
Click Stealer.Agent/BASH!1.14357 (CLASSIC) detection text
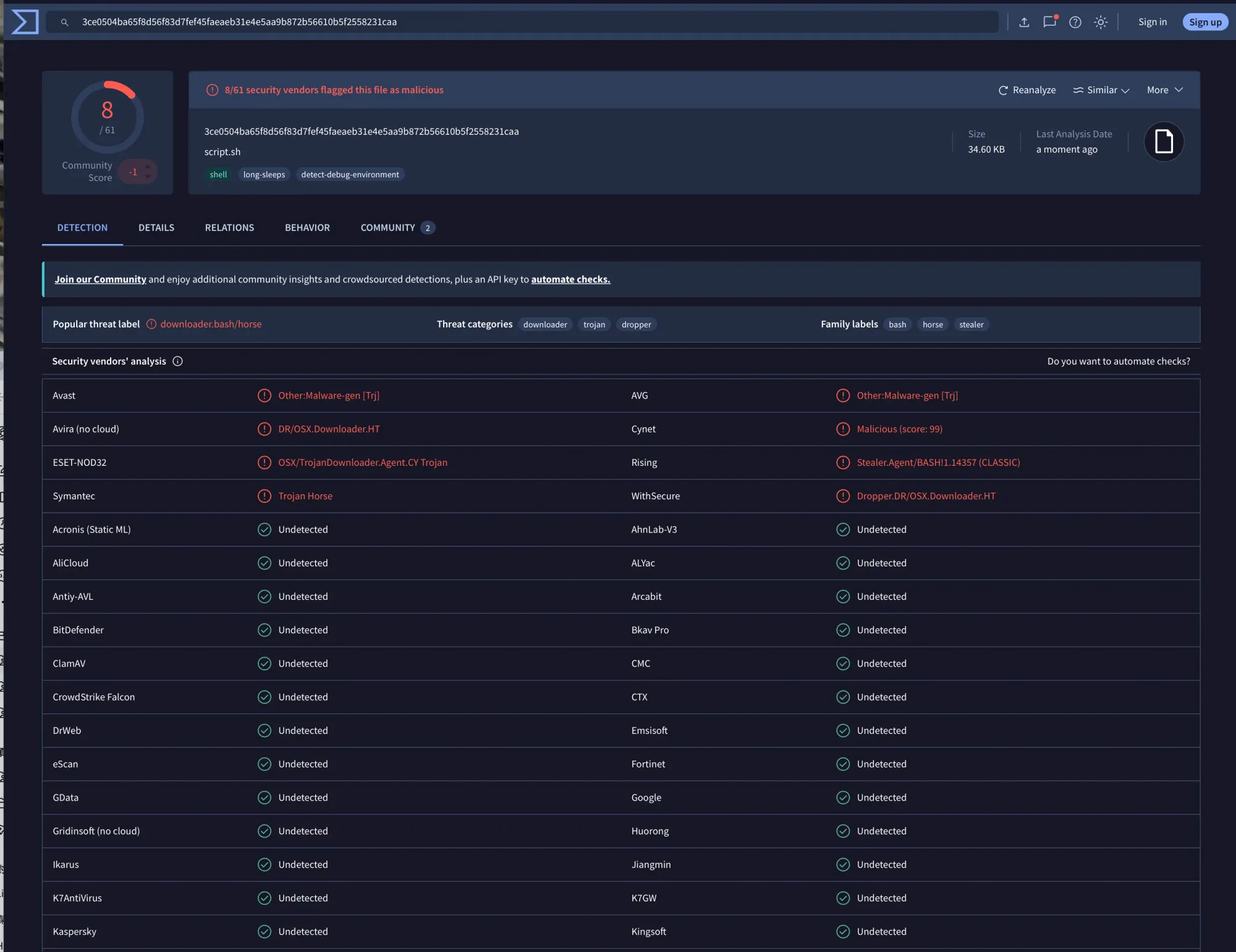coord(938,463)
